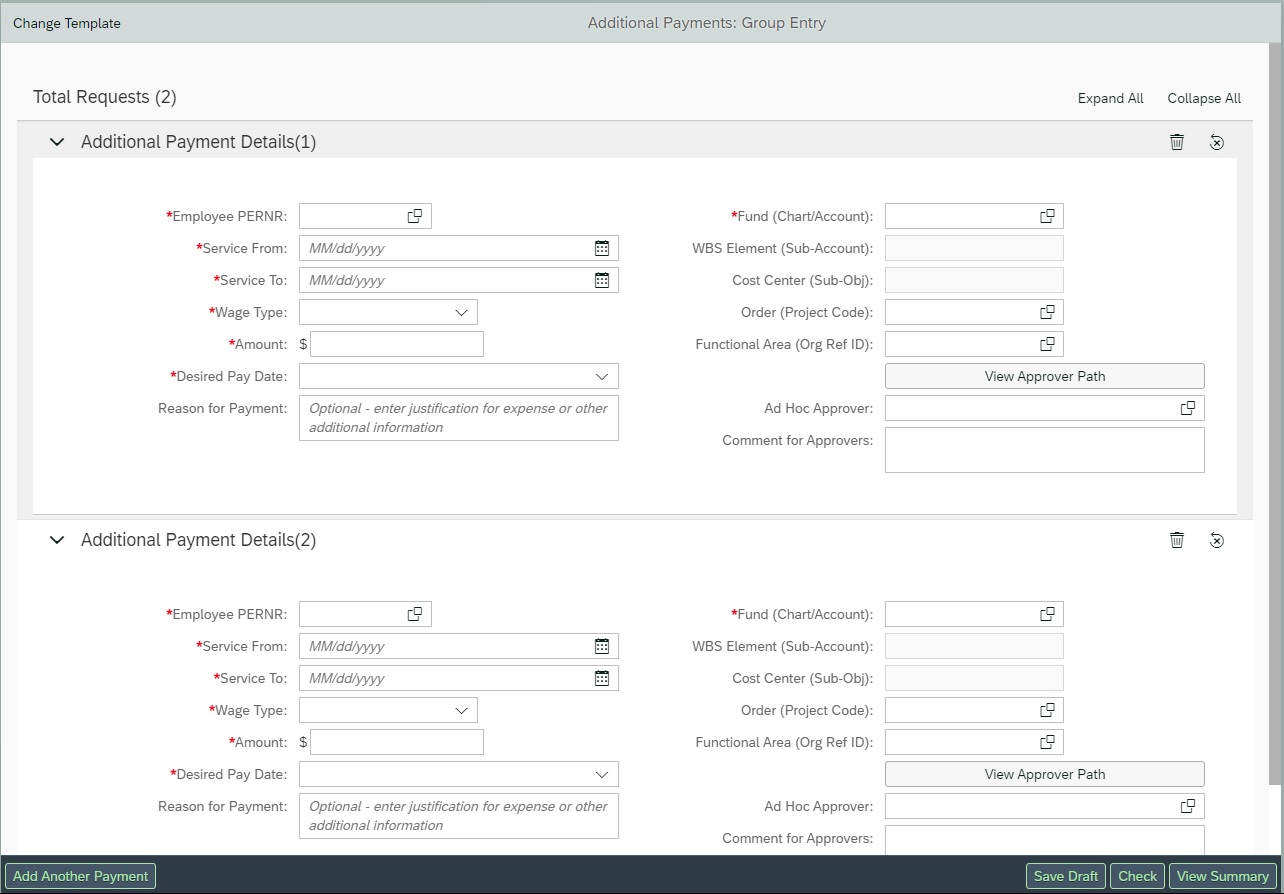Open value help for first Employee PERNR

415,216
